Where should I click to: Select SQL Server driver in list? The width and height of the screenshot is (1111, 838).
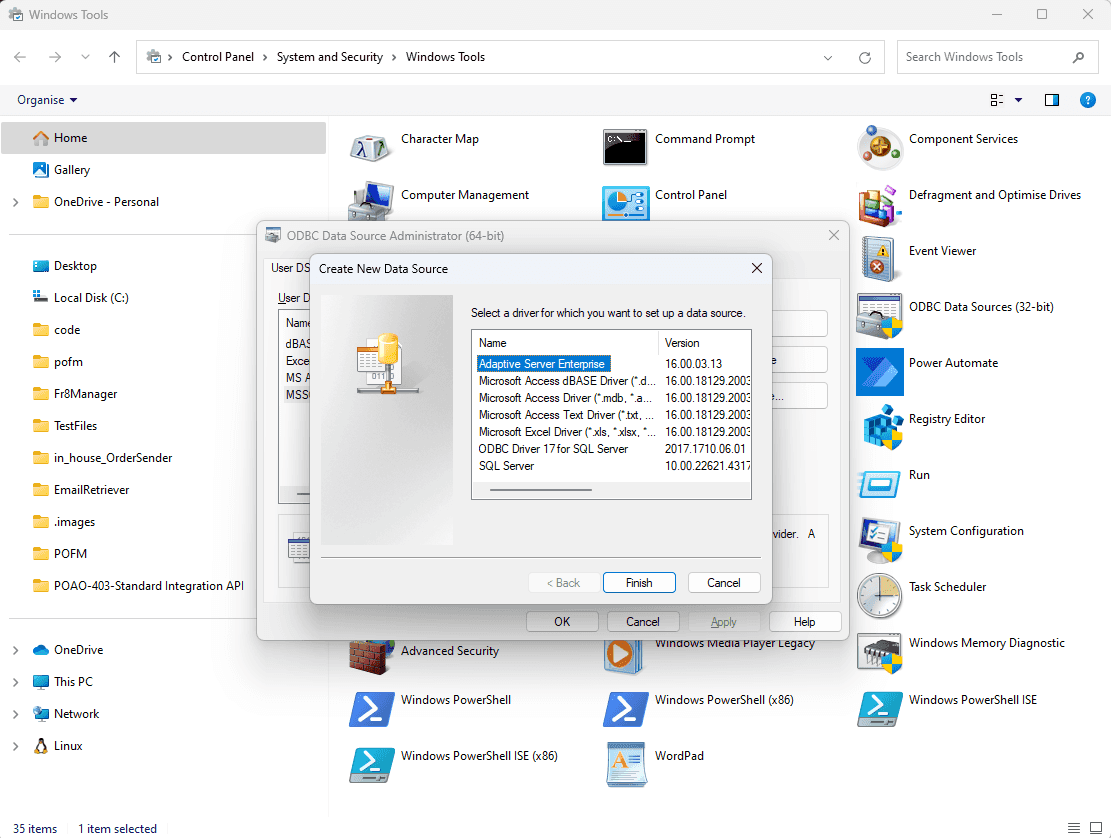pyautogui.click(x=506, y=466)
